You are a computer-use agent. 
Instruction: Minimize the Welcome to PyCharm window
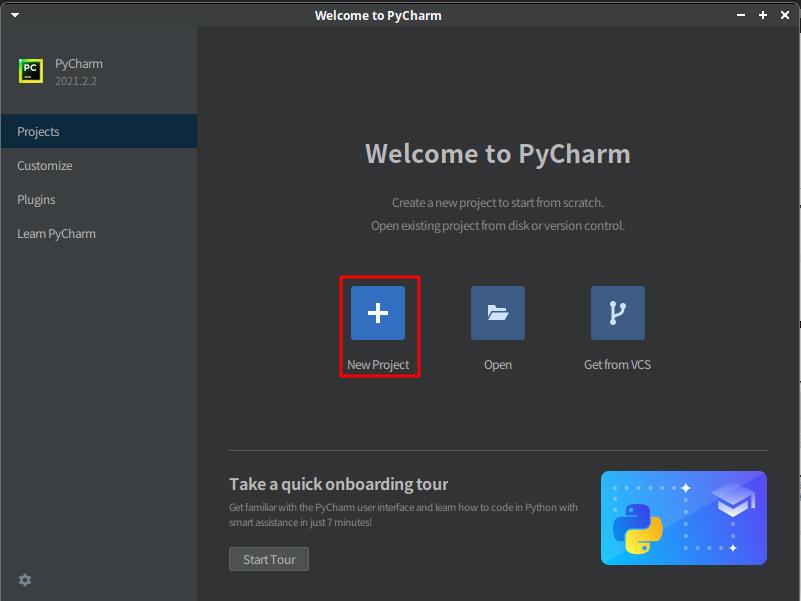(x=741, y=15)
